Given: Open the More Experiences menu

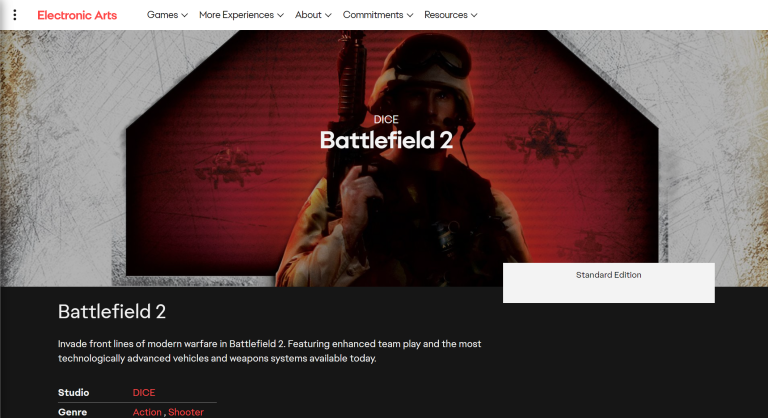Looking at the screenshot, I should pyautogui.click(x=235, y=15).
